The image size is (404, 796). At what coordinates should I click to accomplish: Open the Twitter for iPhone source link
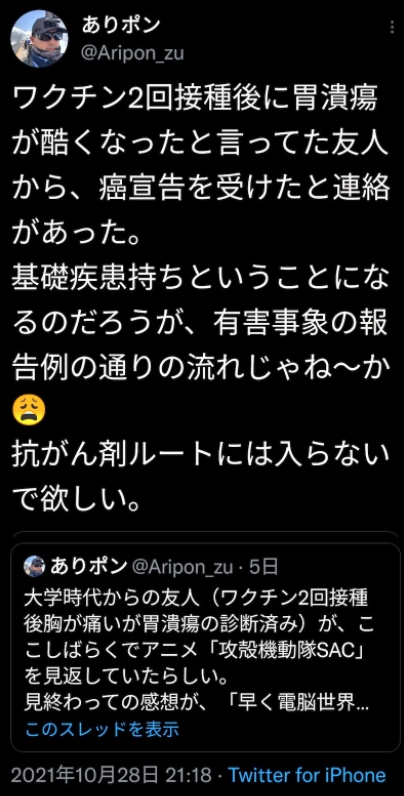pyautogui.click(x=307, y=775)
